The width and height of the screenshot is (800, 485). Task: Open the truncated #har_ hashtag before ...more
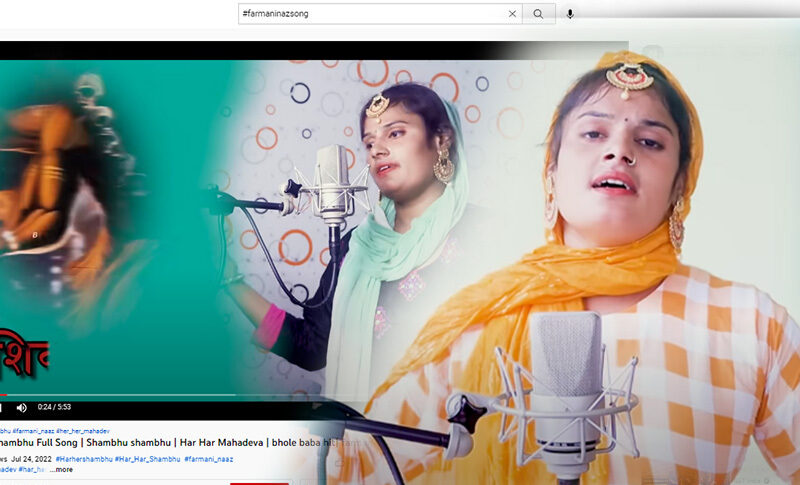click(33, 469)
